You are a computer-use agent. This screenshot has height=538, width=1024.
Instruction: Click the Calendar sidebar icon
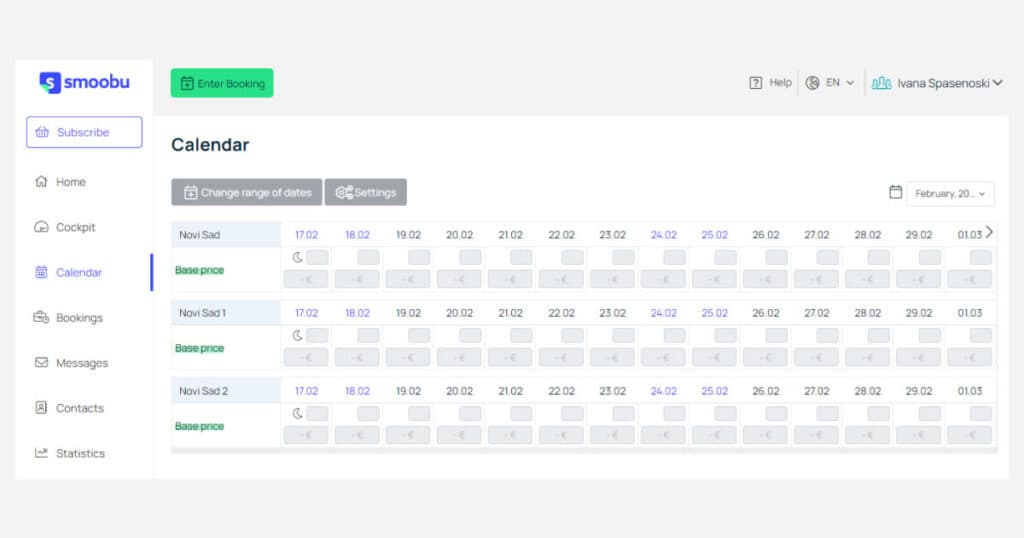pyautogui.click(x=41, y=272)
